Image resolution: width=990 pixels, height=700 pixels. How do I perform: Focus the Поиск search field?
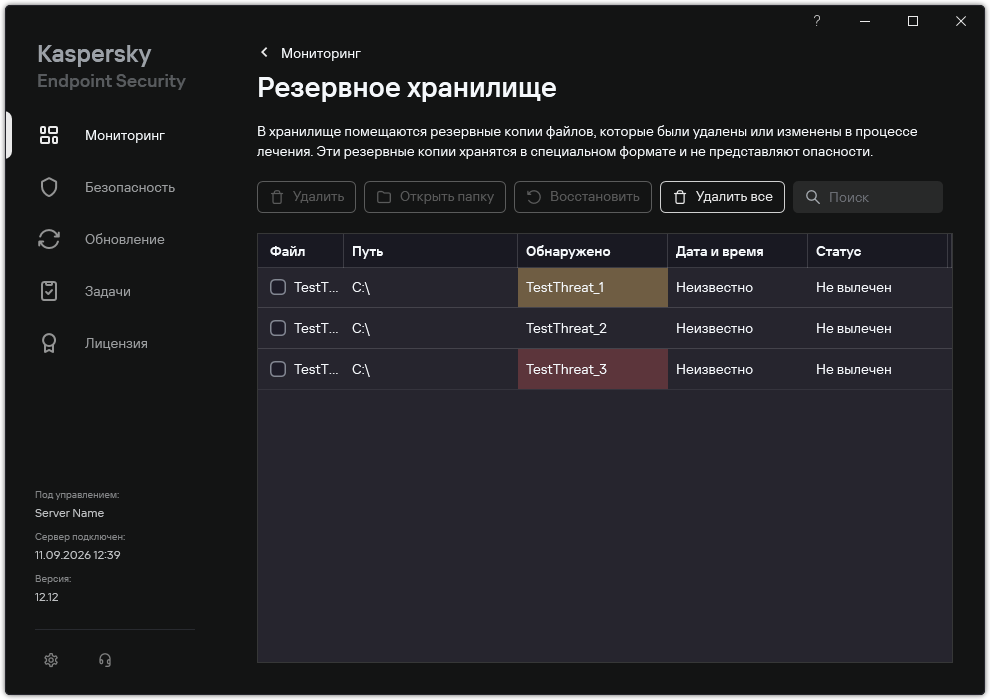(x=868, y=197)
